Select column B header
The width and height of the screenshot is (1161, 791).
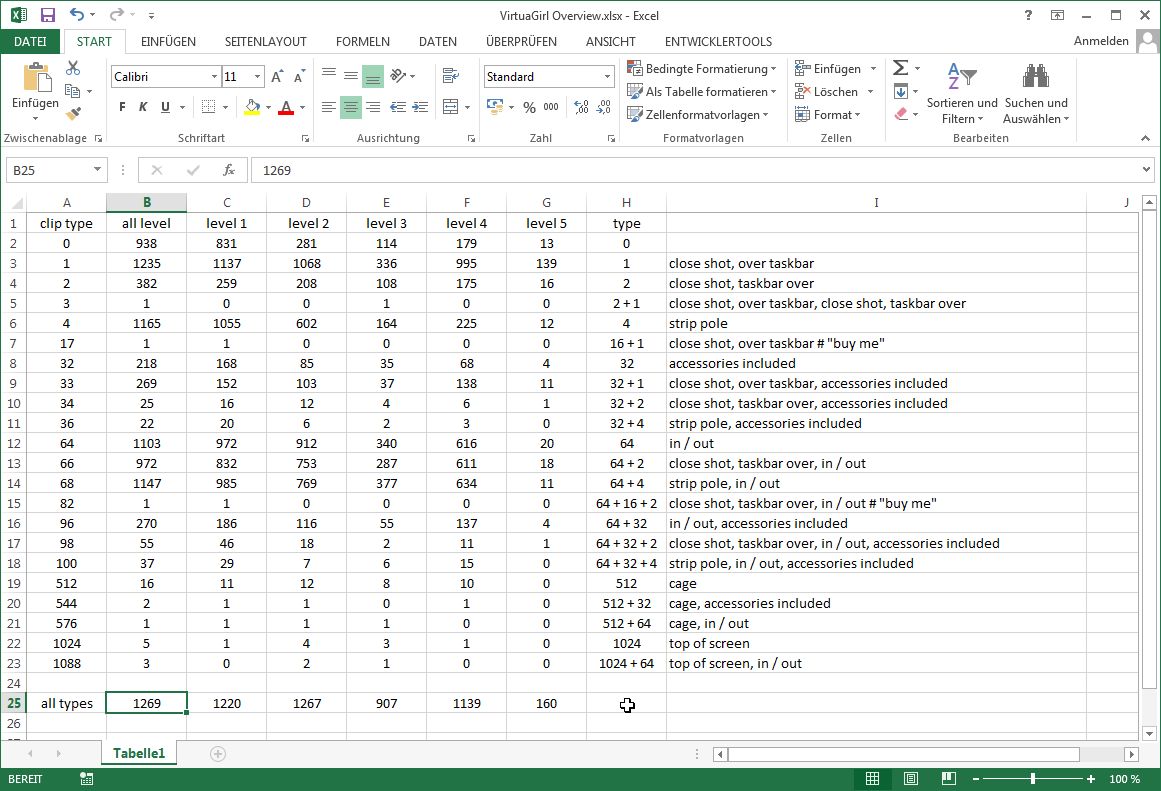tap(147, 202)
